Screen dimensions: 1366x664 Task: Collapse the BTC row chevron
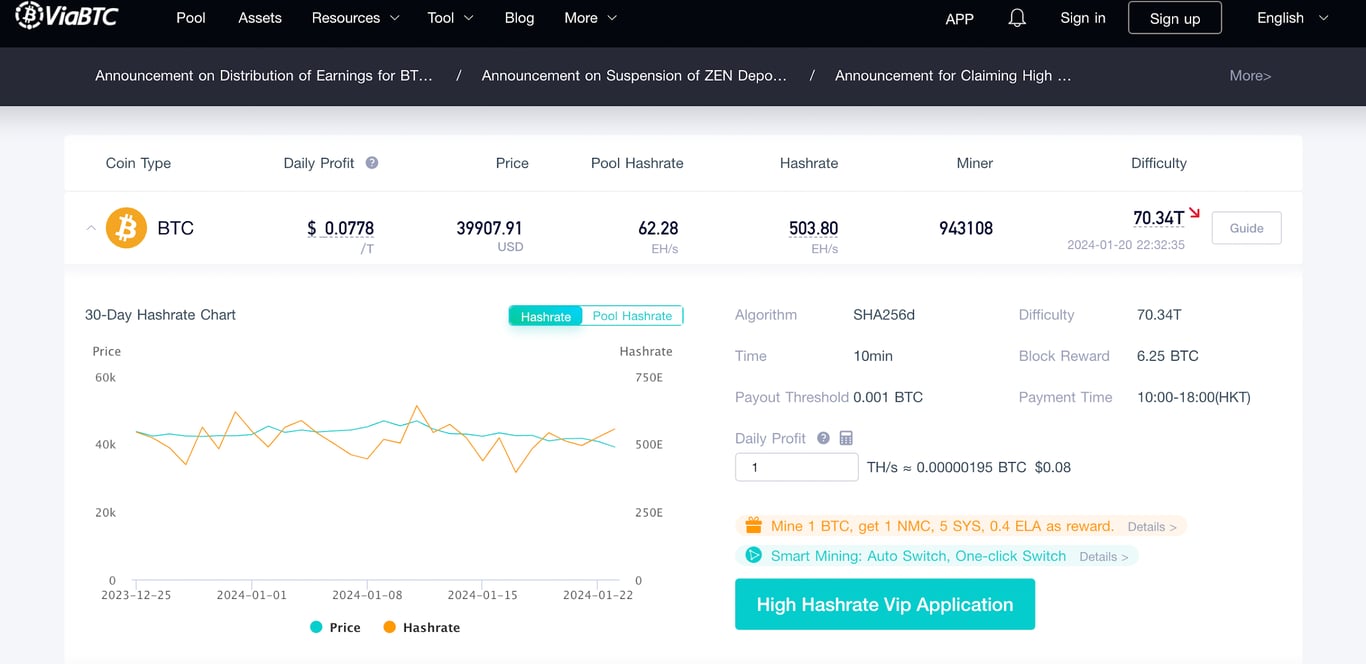(x=91, y=228)
